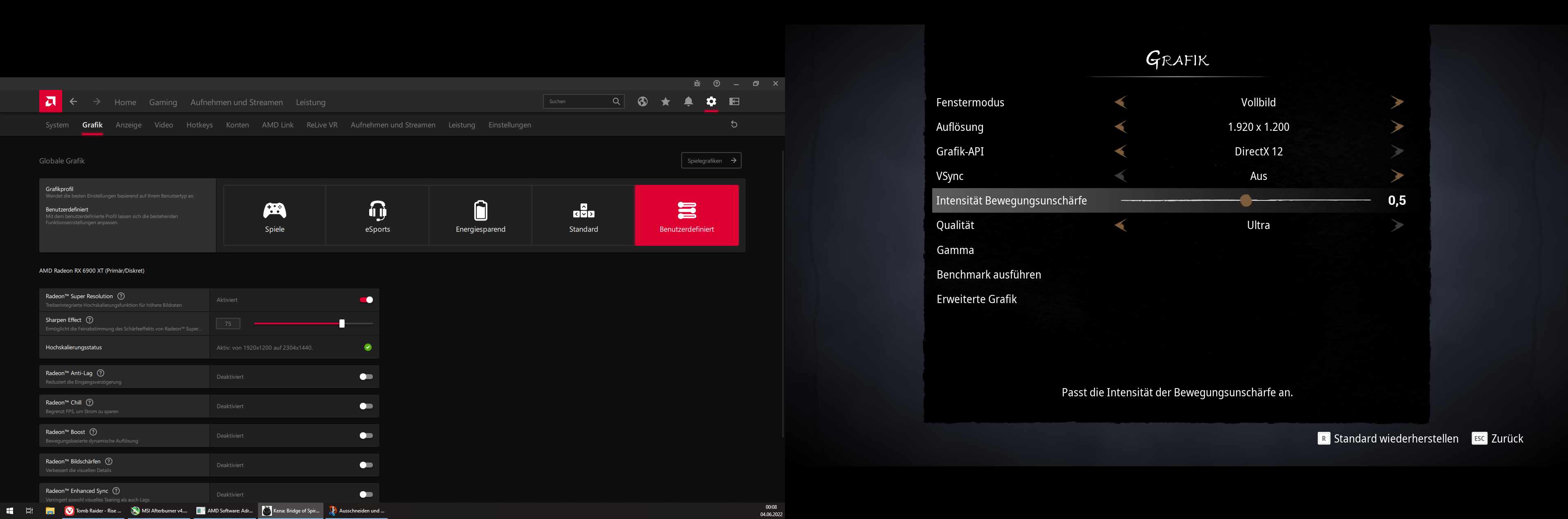Viewport: 1568px width, 519px height.
Task: Enable the Radeon Anti-Lag toggle
Action: [x=366, y=376]
